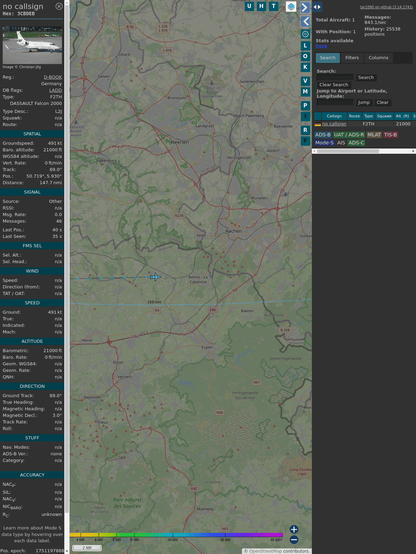Toggle the sidebar width double-arrow icon
The image size is (416, 554).
point(317,7)
